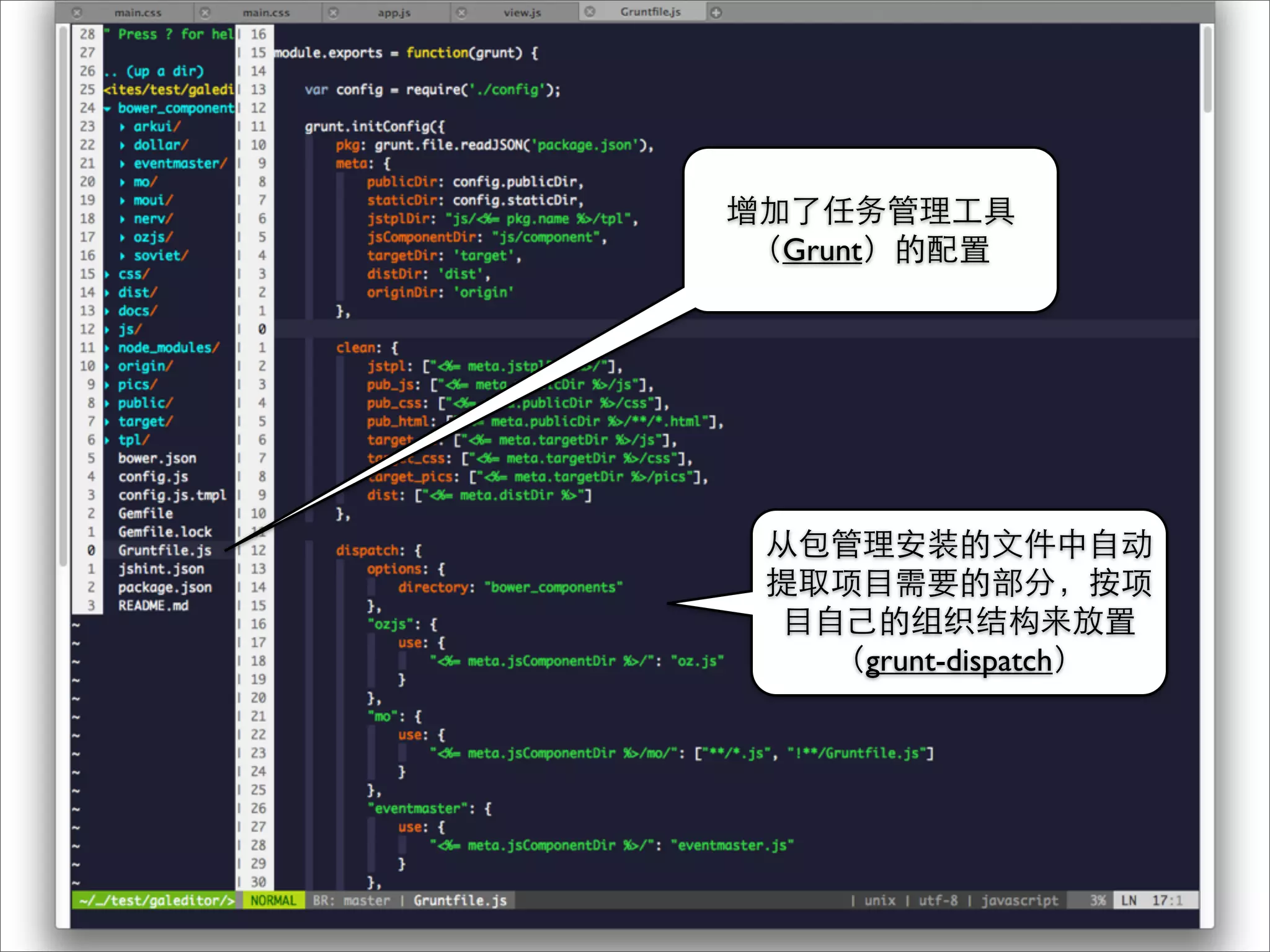The image size is (1270, 952).
Task: Open config.js.tmpl in the file tree
Action: (x=172, y=496)
